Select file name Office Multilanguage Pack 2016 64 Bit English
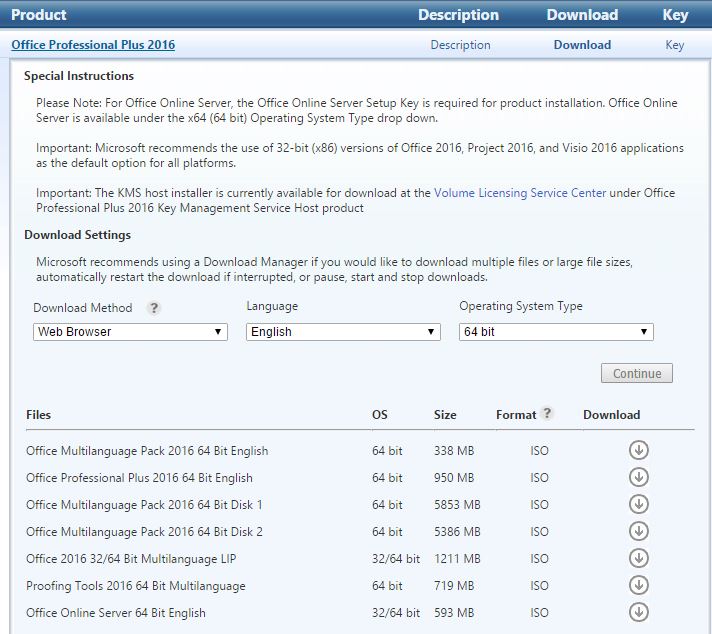Image resolution: width=712 pixels, height=634 pixels. click(147, 451)
